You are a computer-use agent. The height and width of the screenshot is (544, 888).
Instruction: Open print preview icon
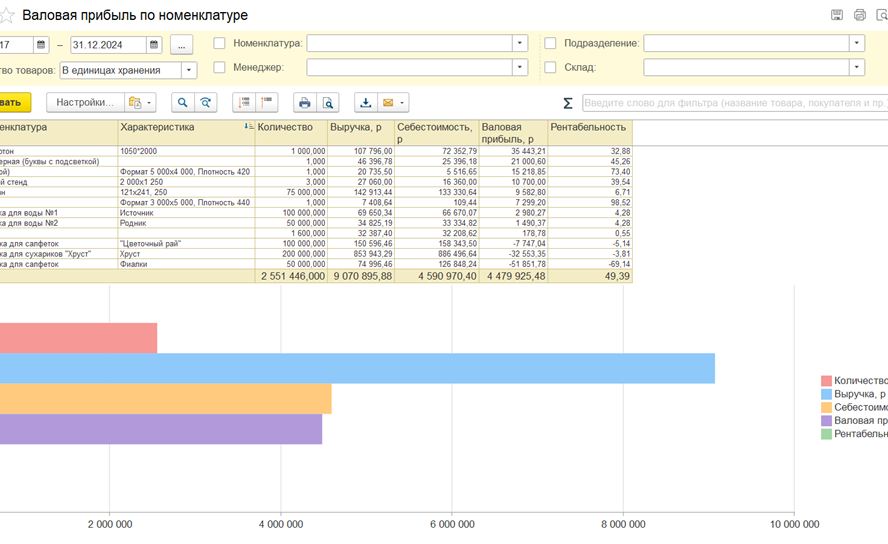[327, 103]
